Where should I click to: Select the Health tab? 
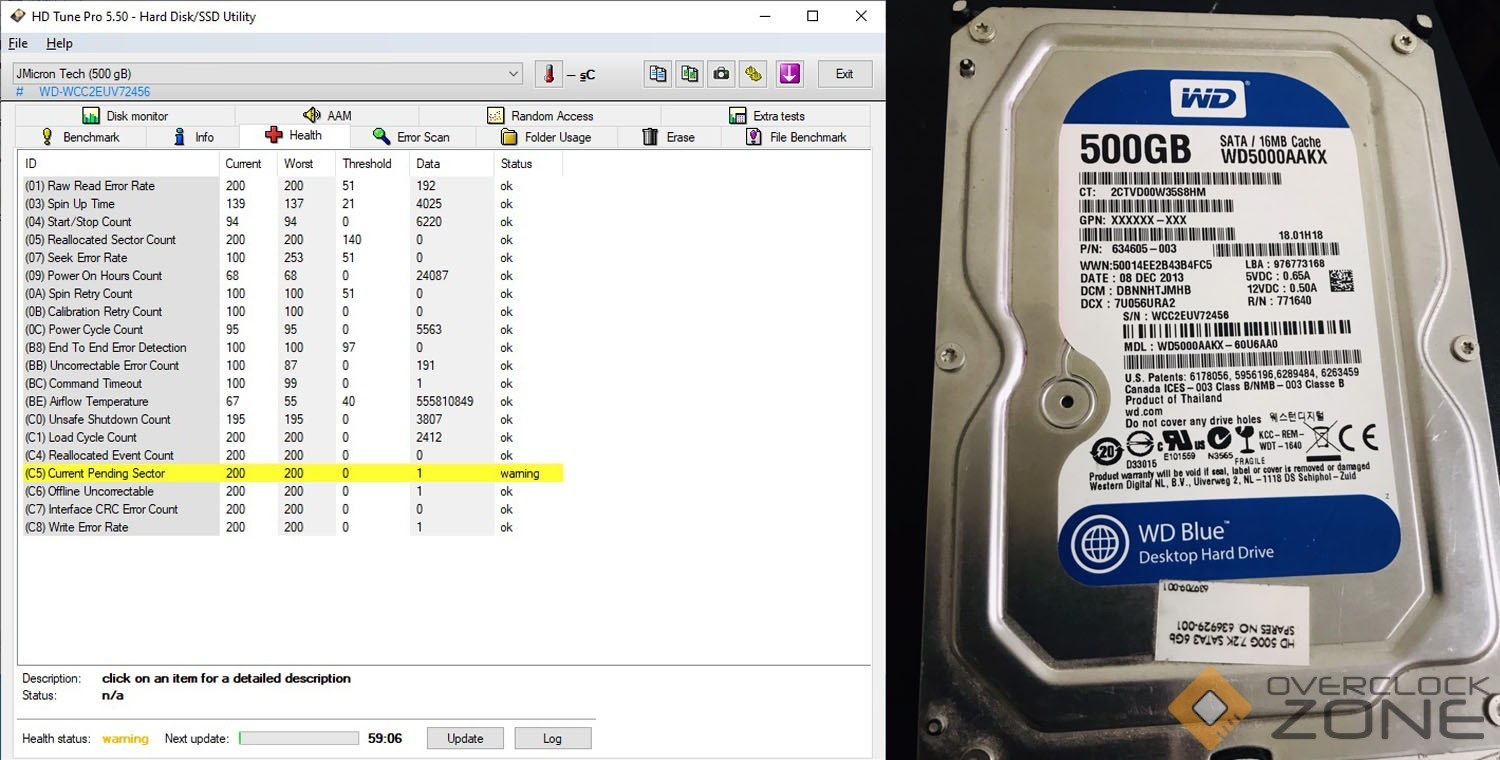294,136
